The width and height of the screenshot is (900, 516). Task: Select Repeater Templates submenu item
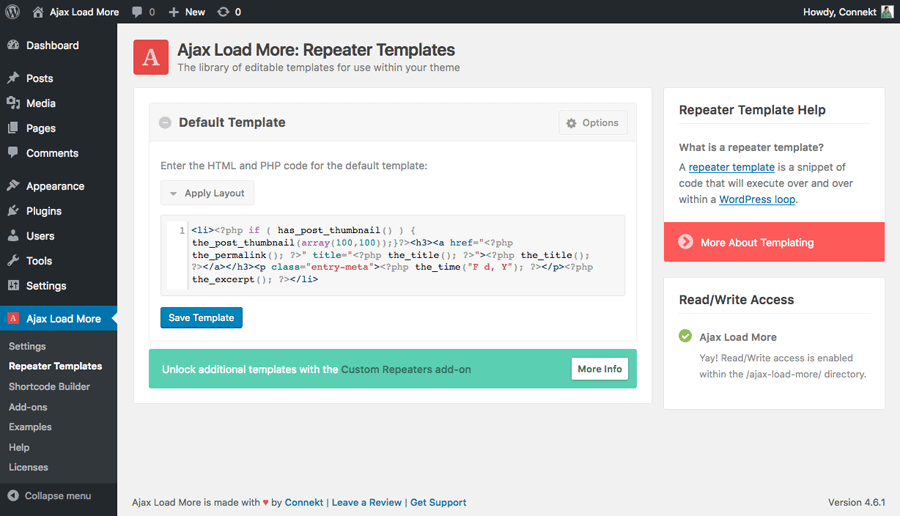pyautogui.click(x=55, y=366)
